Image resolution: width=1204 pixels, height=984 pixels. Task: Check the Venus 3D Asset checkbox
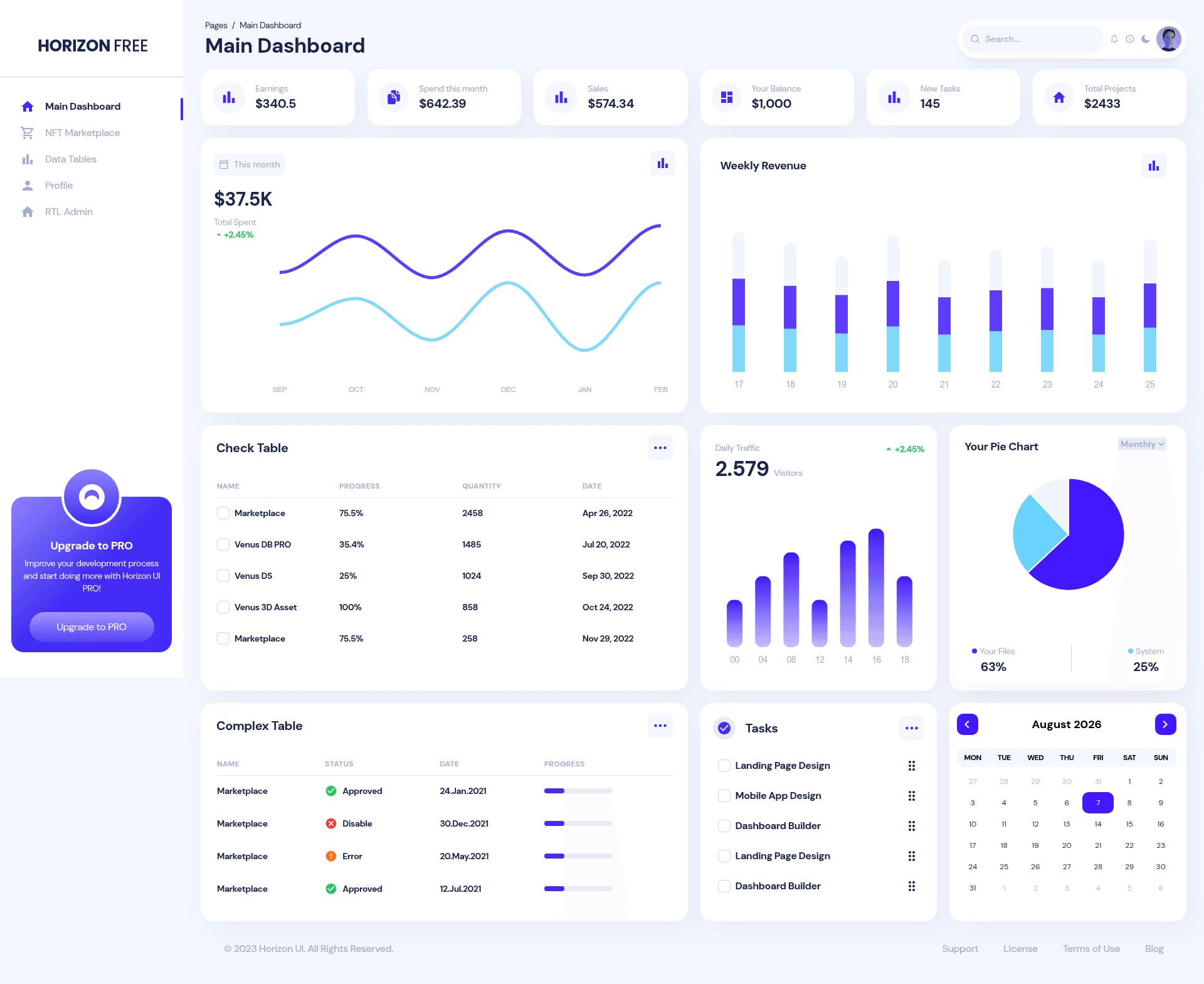pos(223,607)
